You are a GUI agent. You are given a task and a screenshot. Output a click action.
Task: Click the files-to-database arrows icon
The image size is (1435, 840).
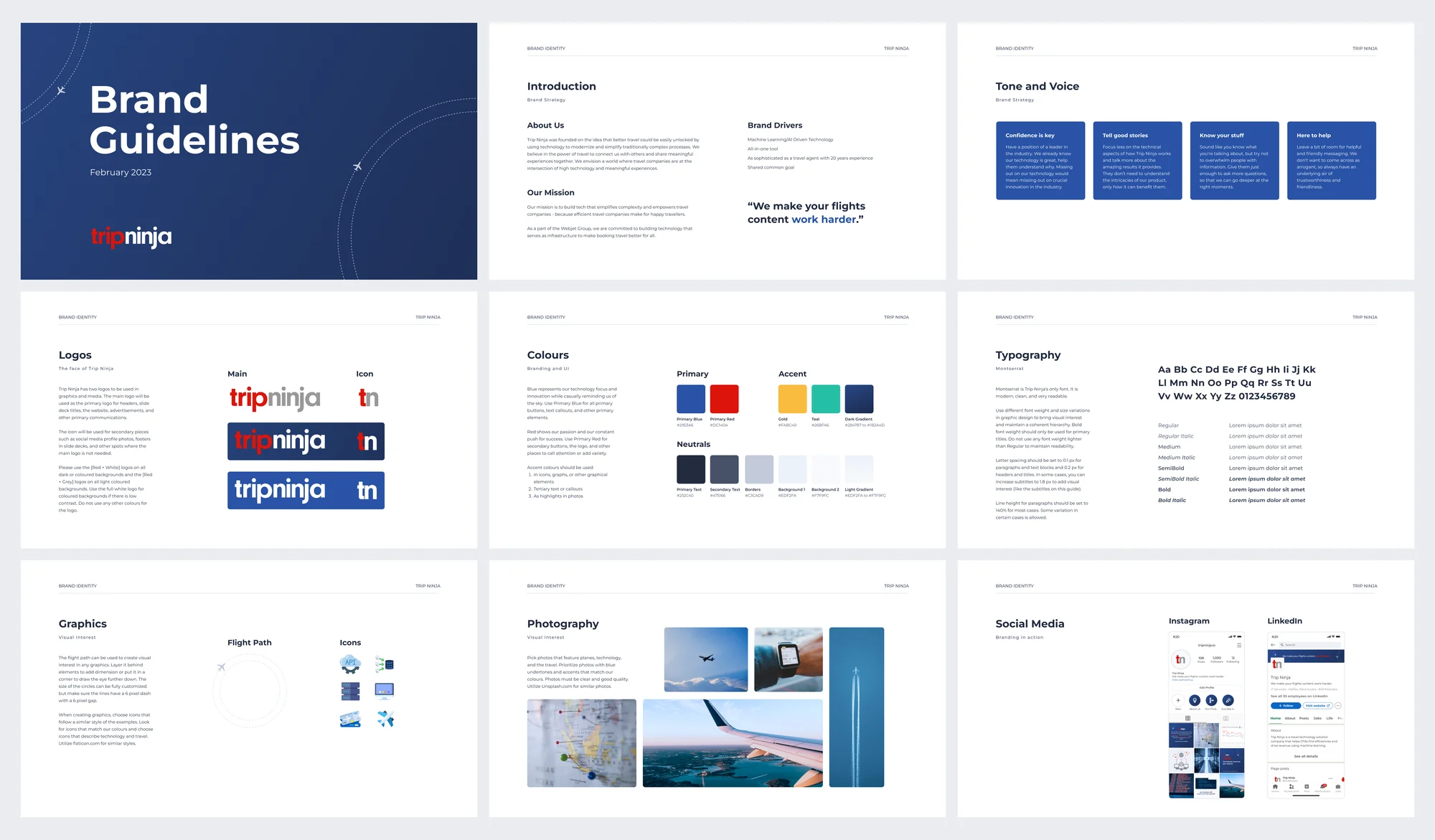(x=385, y=664)
